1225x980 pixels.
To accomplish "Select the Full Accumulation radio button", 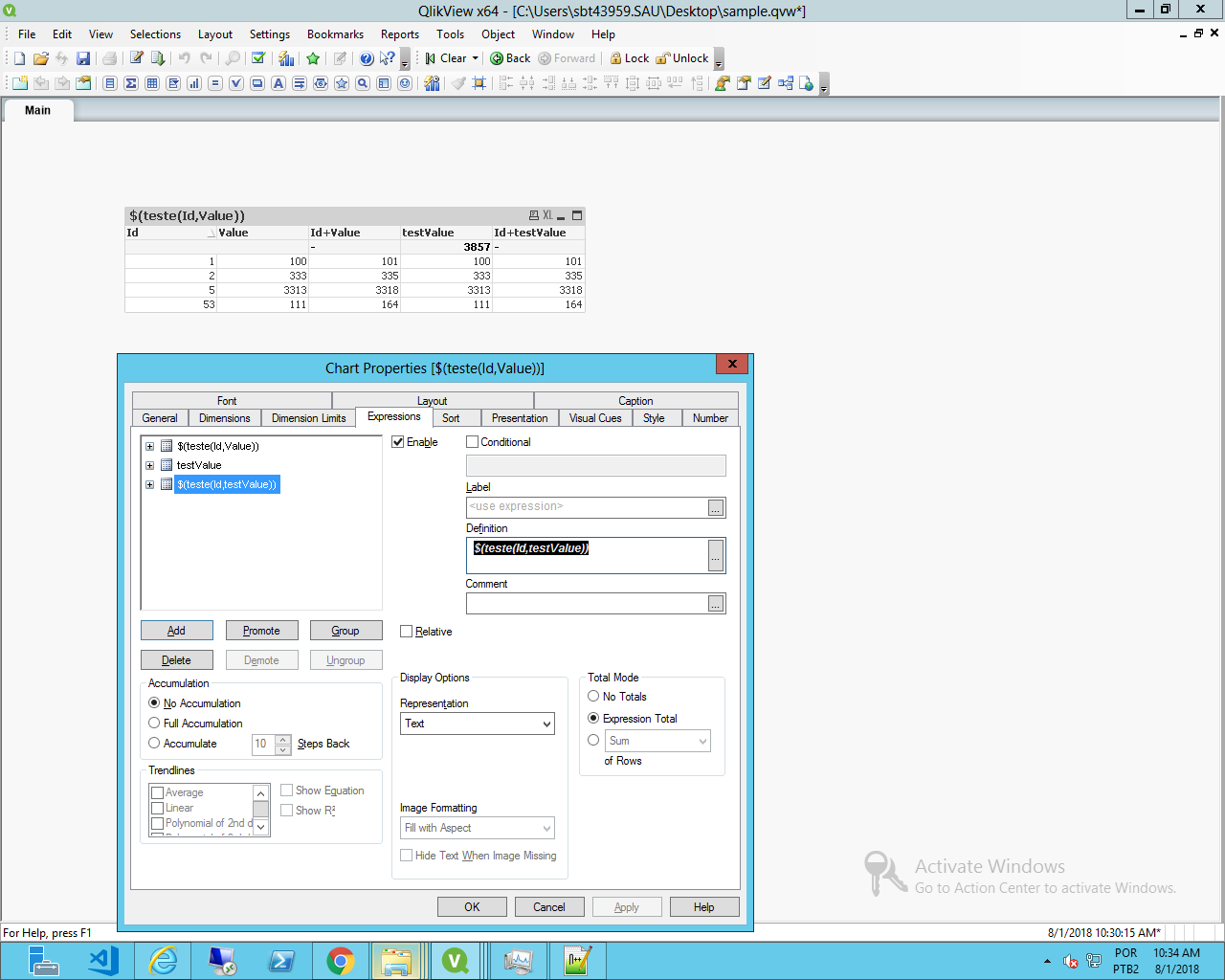I will pyautogui.click(x=154, y=724).
